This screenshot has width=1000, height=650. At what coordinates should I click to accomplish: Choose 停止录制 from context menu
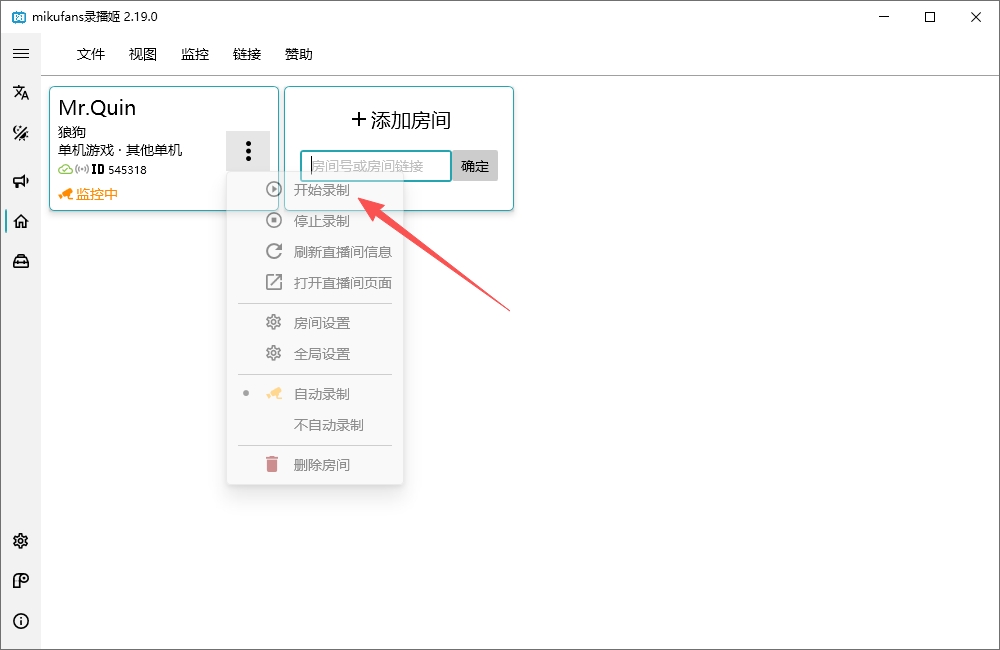315,221
